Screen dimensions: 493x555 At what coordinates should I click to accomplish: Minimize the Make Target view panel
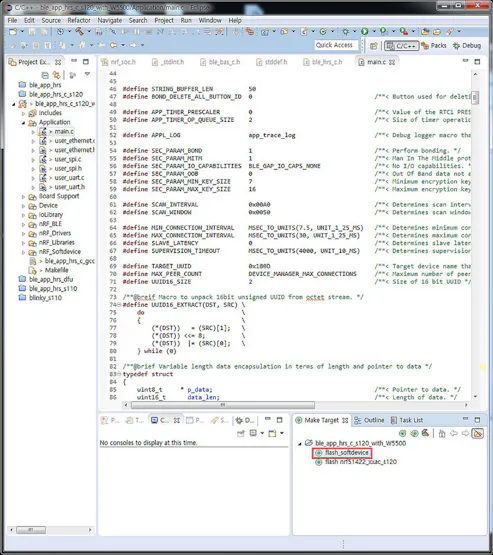coord(466,420)
